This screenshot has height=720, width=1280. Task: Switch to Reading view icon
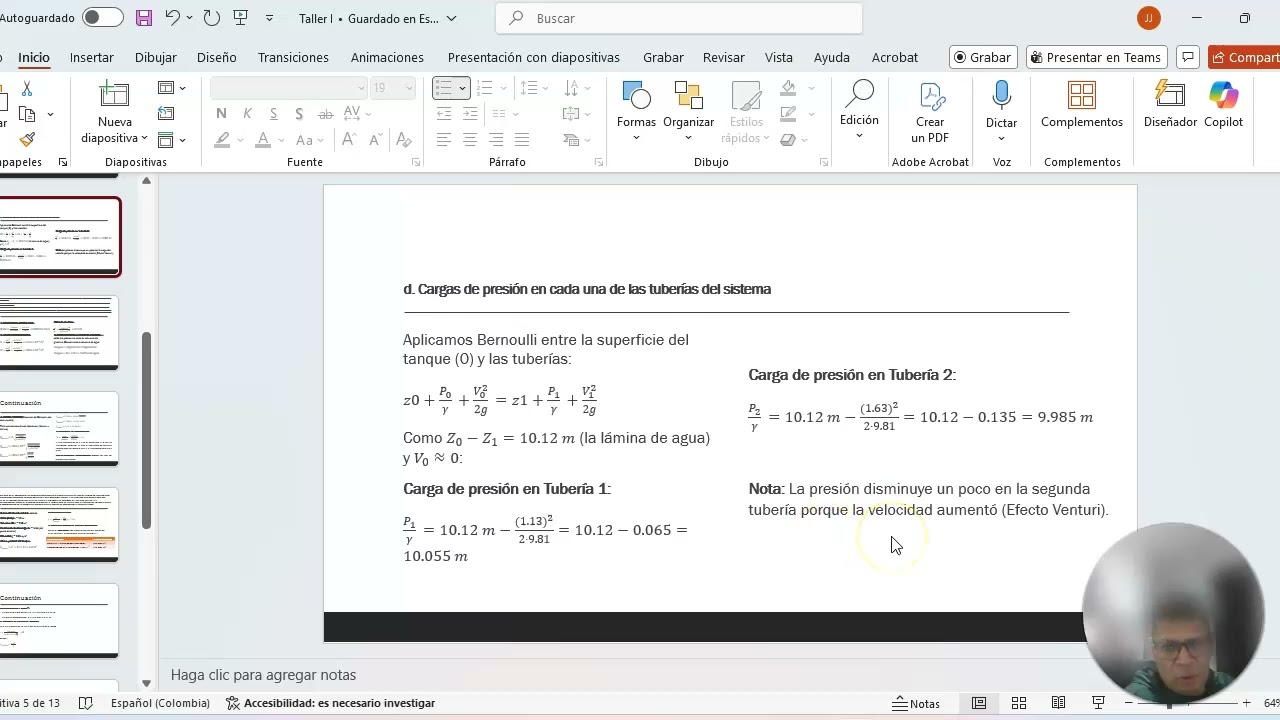pyautogui.click(x=1058, y=703)
